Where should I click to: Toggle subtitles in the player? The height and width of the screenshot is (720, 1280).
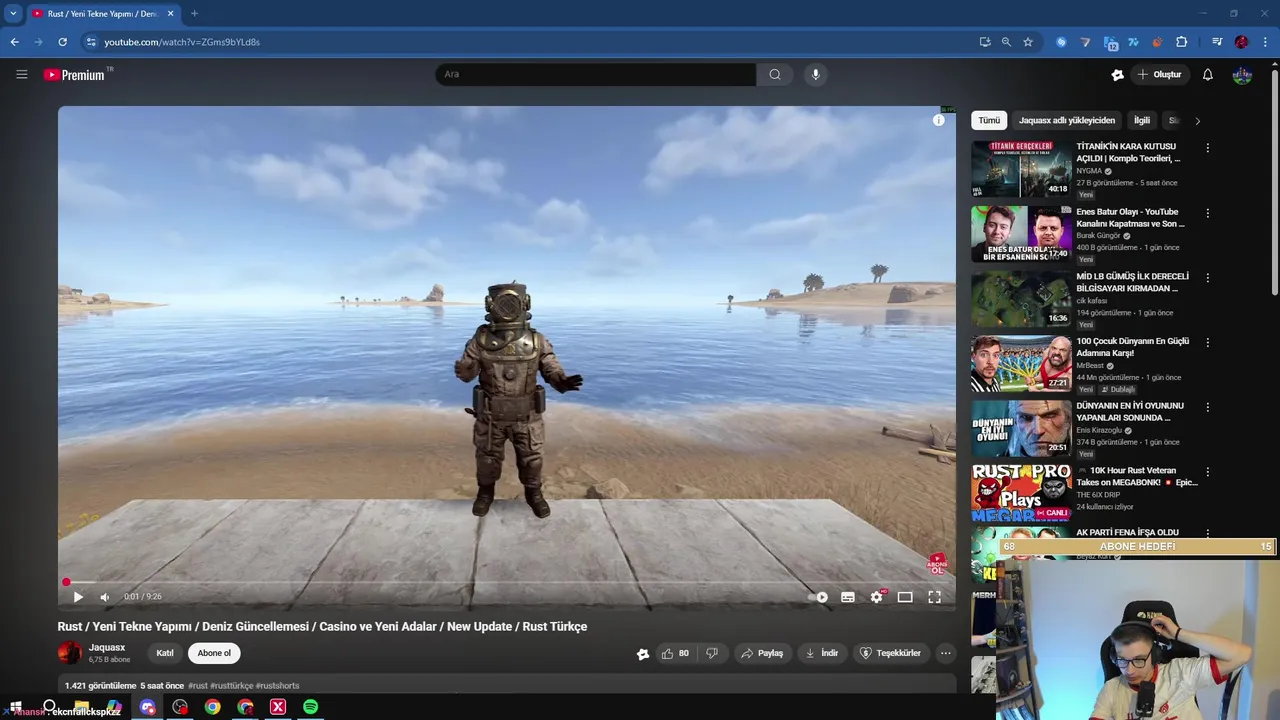coord(848,597)
